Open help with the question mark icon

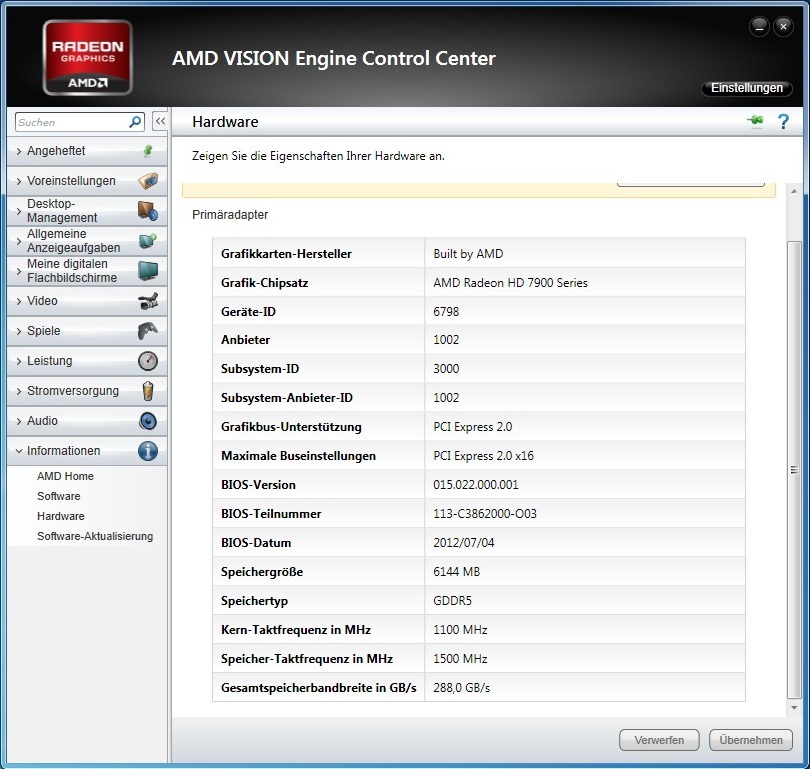pyautogui.click(x=783, y=121)
